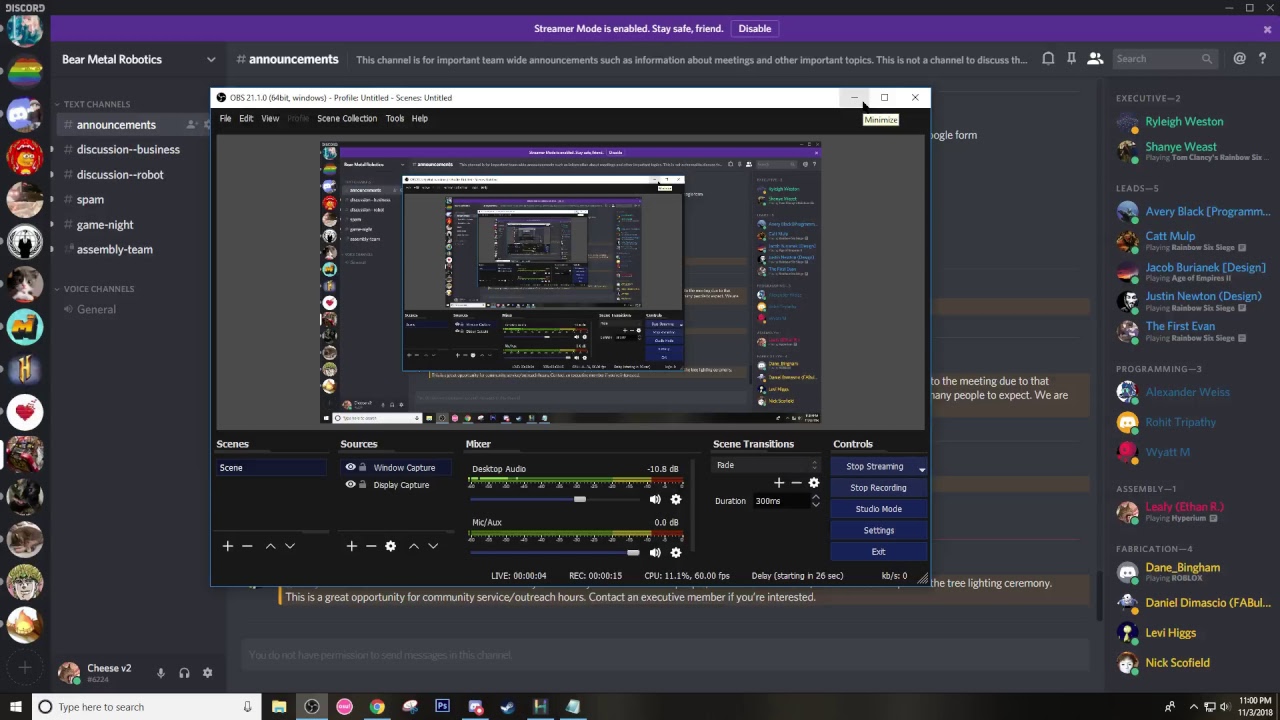Image resolution: width=1280 pixels, height=720 pixels.
Task: Open OBS Settings from Controls
Action: [x=878, y=531]
